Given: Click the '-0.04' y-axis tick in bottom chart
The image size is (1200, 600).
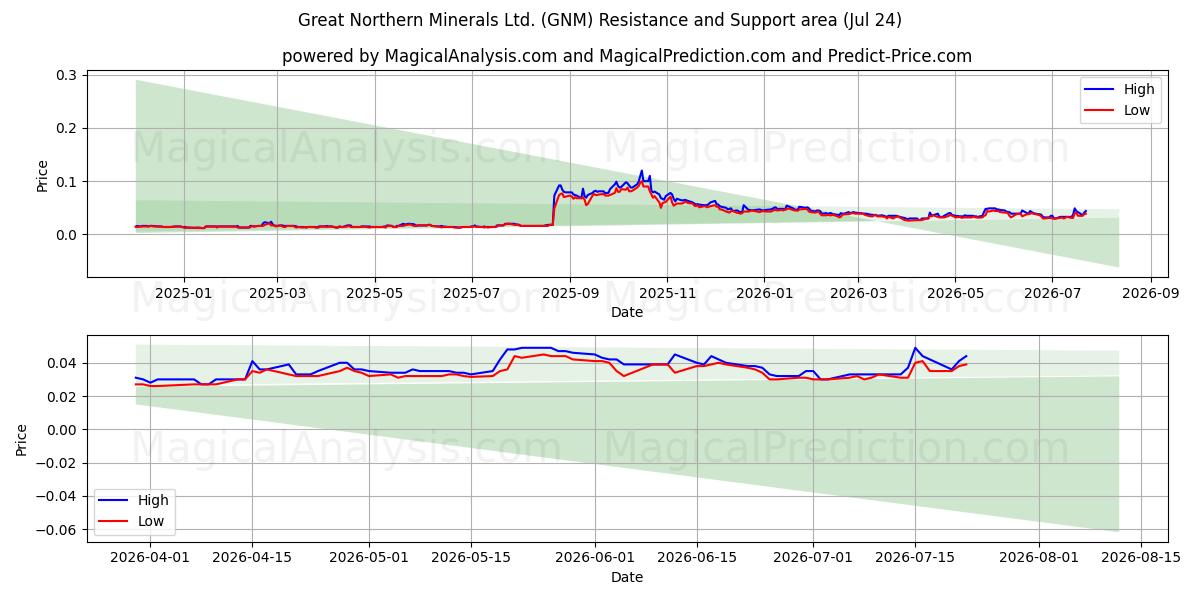Looking at the screenshot, I should tap(59, 496).
